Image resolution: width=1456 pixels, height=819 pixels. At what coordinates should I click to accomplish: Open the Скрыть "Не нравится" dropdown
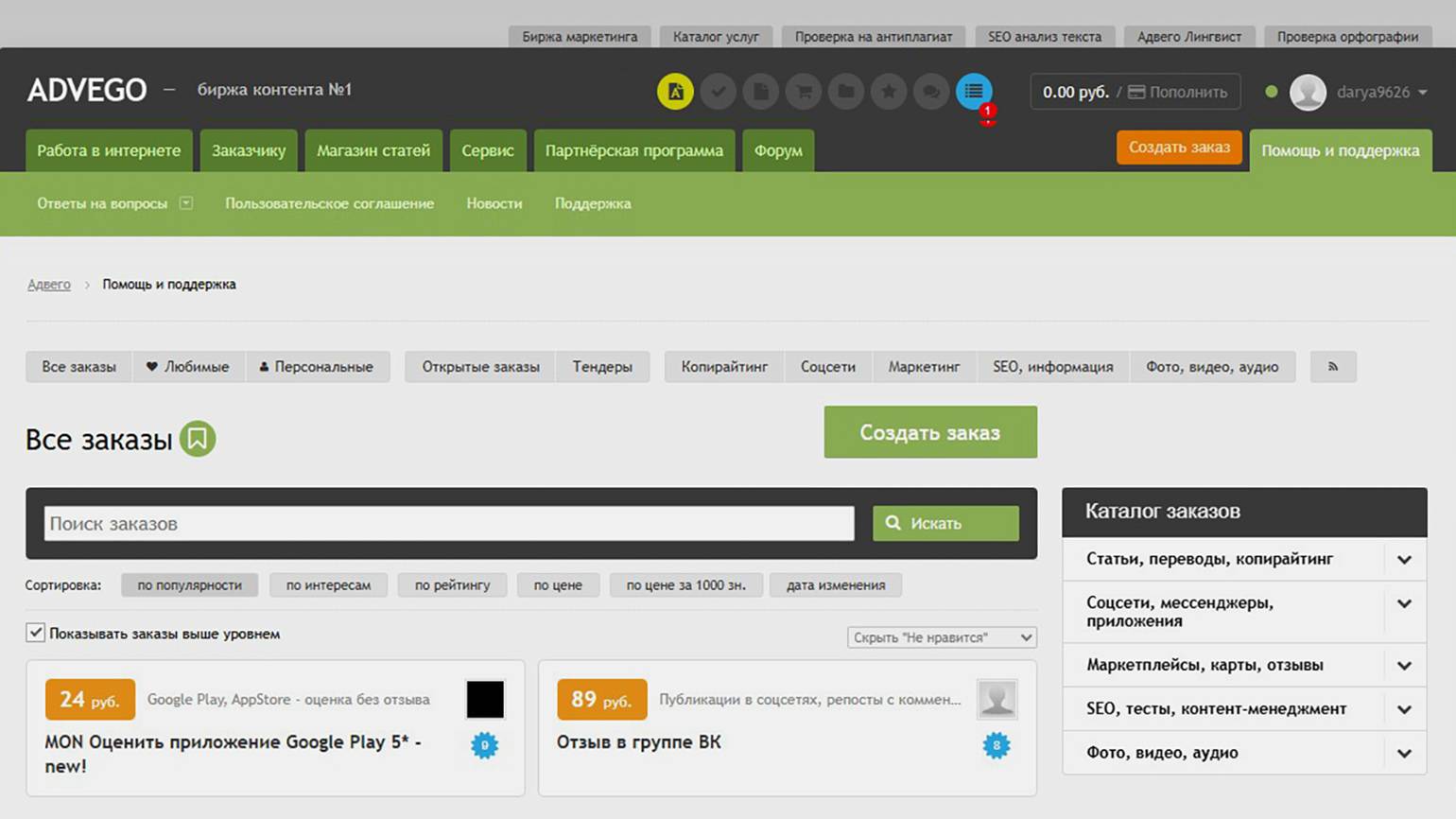pyautogui.click(x=942, y=637)
